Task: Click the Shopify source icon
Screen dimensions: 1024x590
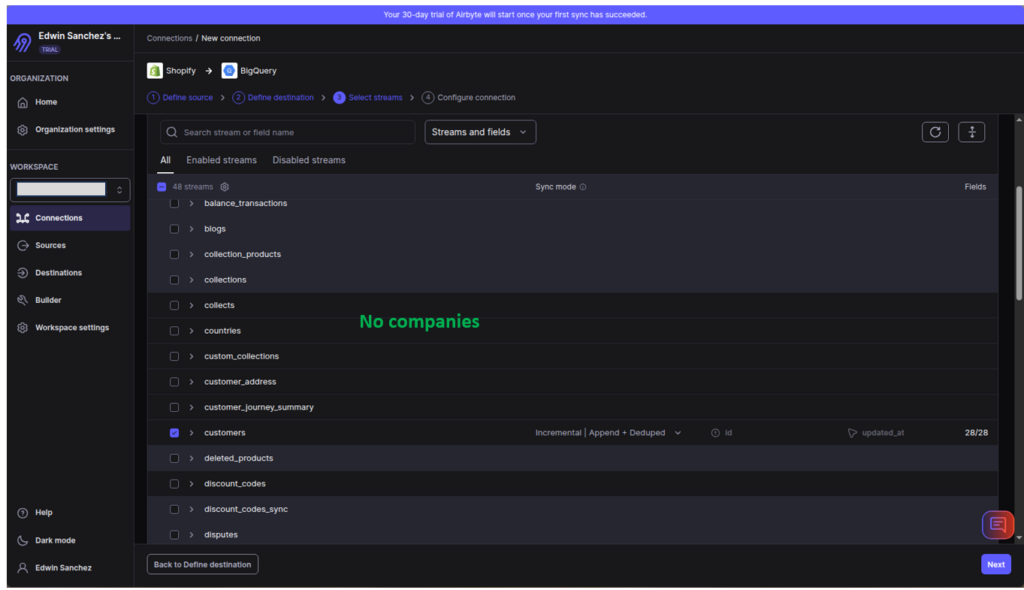Action: tap(155, 71)
